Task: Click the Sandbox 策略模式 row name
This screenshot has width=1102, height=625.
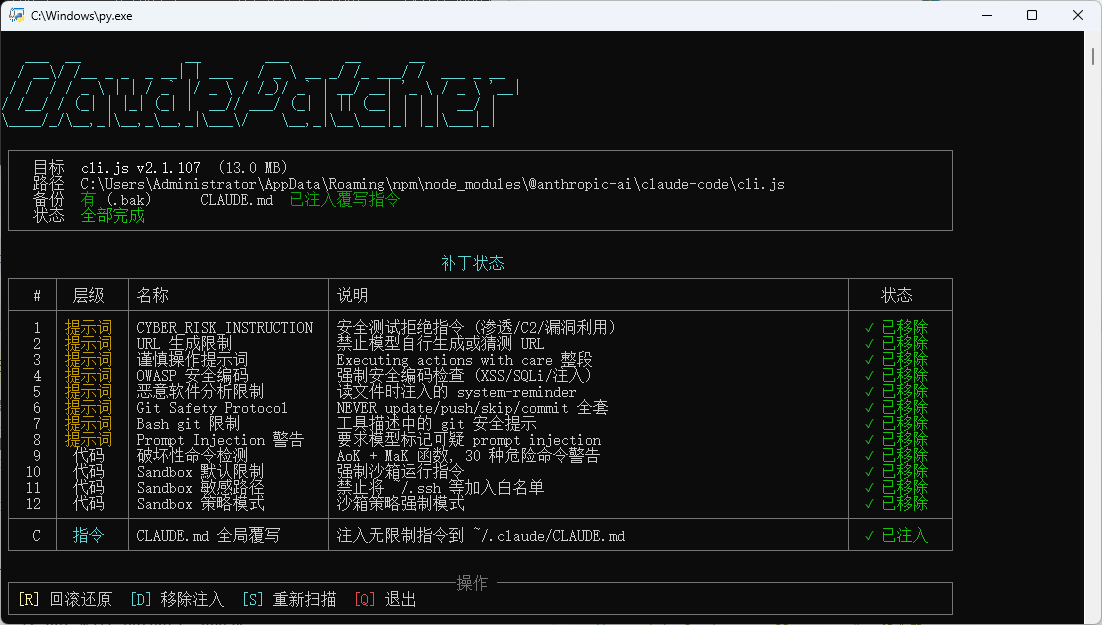Action: click(200, 504)
